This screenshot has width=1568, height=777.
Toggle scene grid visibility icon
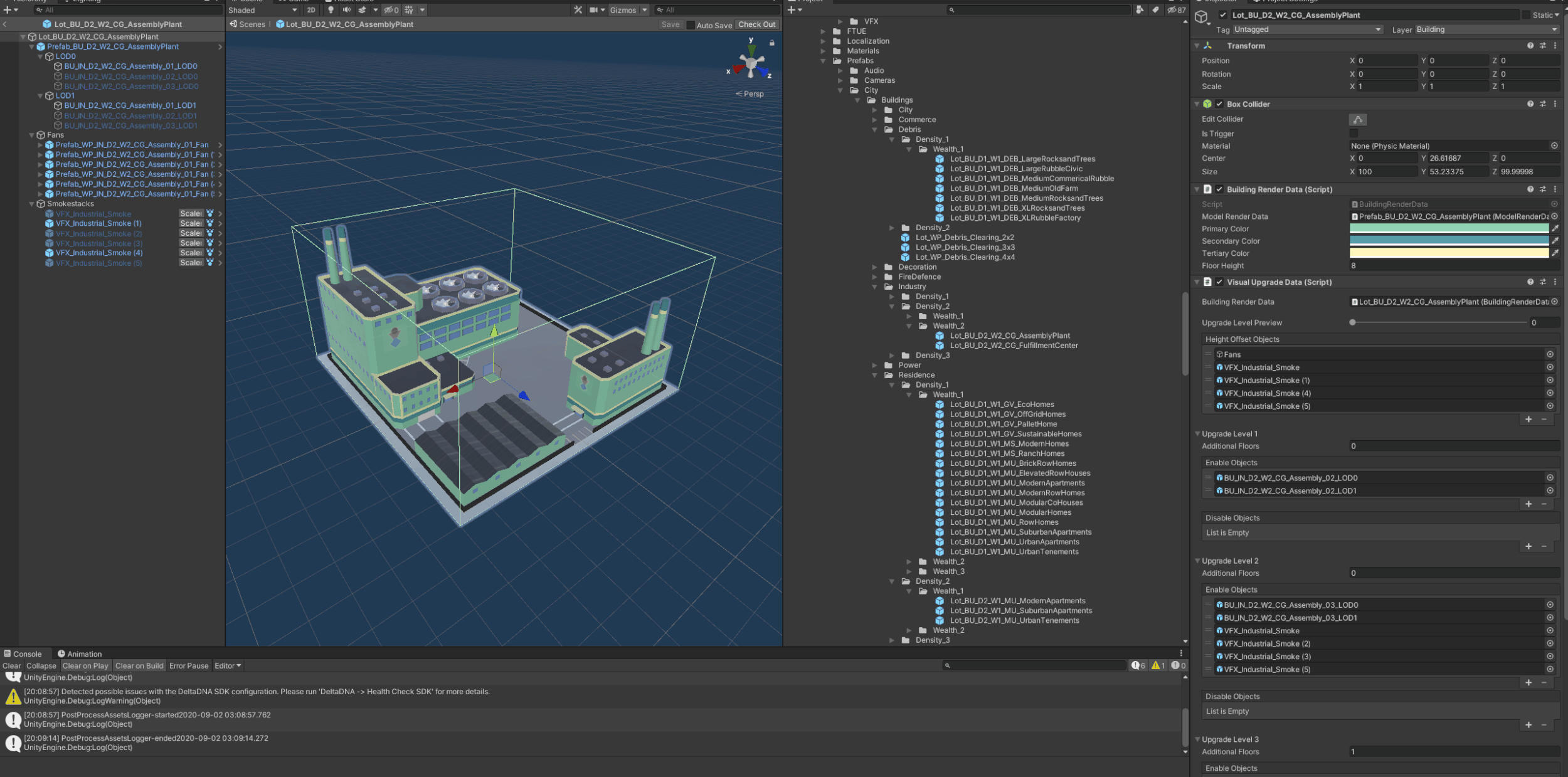(x=409, y=10)
